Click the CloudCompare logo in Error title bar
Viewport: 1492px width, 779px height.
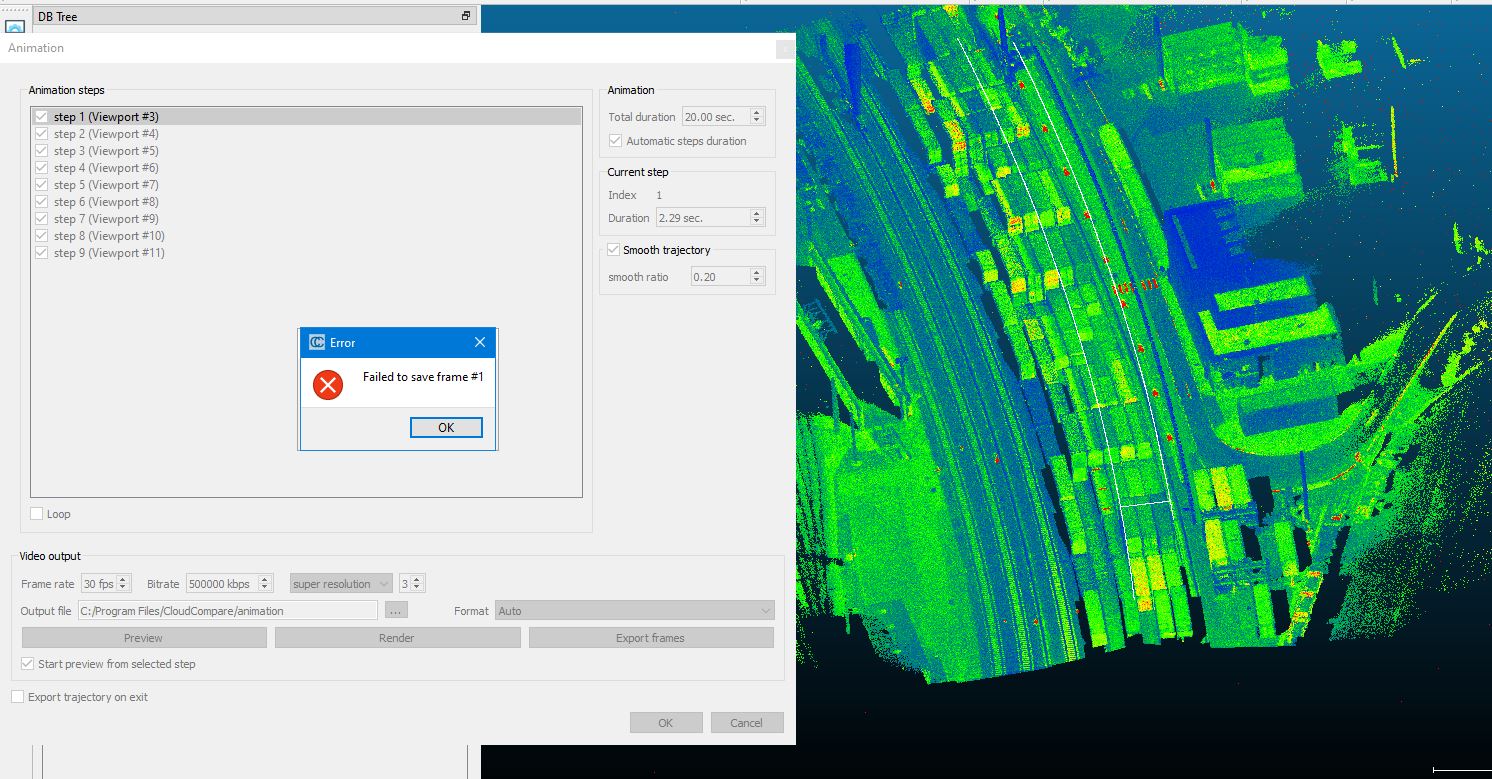pos(316,342)
